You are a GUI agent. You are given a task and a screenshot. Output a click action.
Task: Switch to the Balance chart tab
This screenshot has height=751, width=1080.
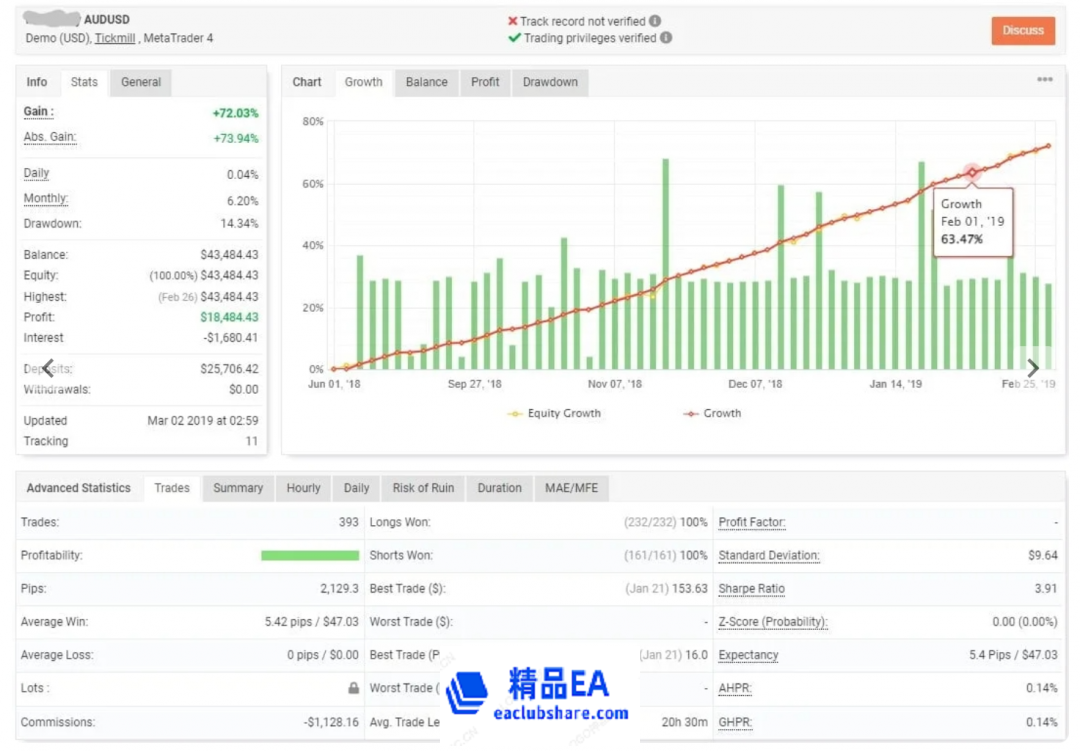click(x=426, y=82)
